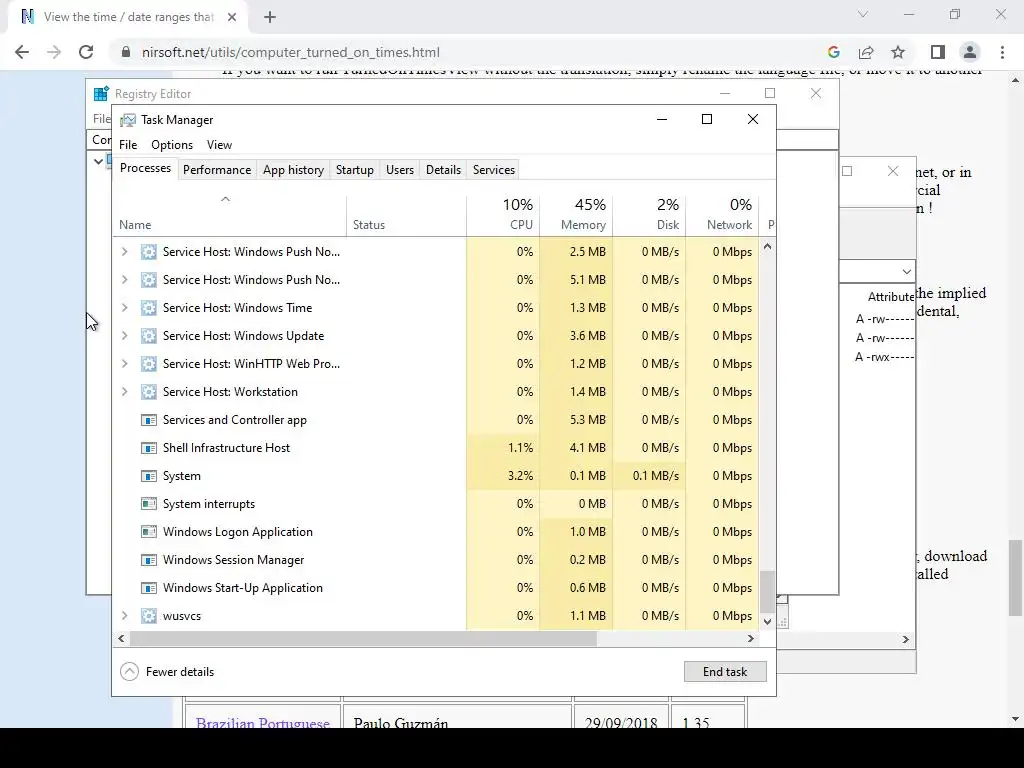Expand the 5.1 MB Windows Push No... row
The height and width of the screenshot is (768, 1024).
pyautogui.click(x=124, y=280)
